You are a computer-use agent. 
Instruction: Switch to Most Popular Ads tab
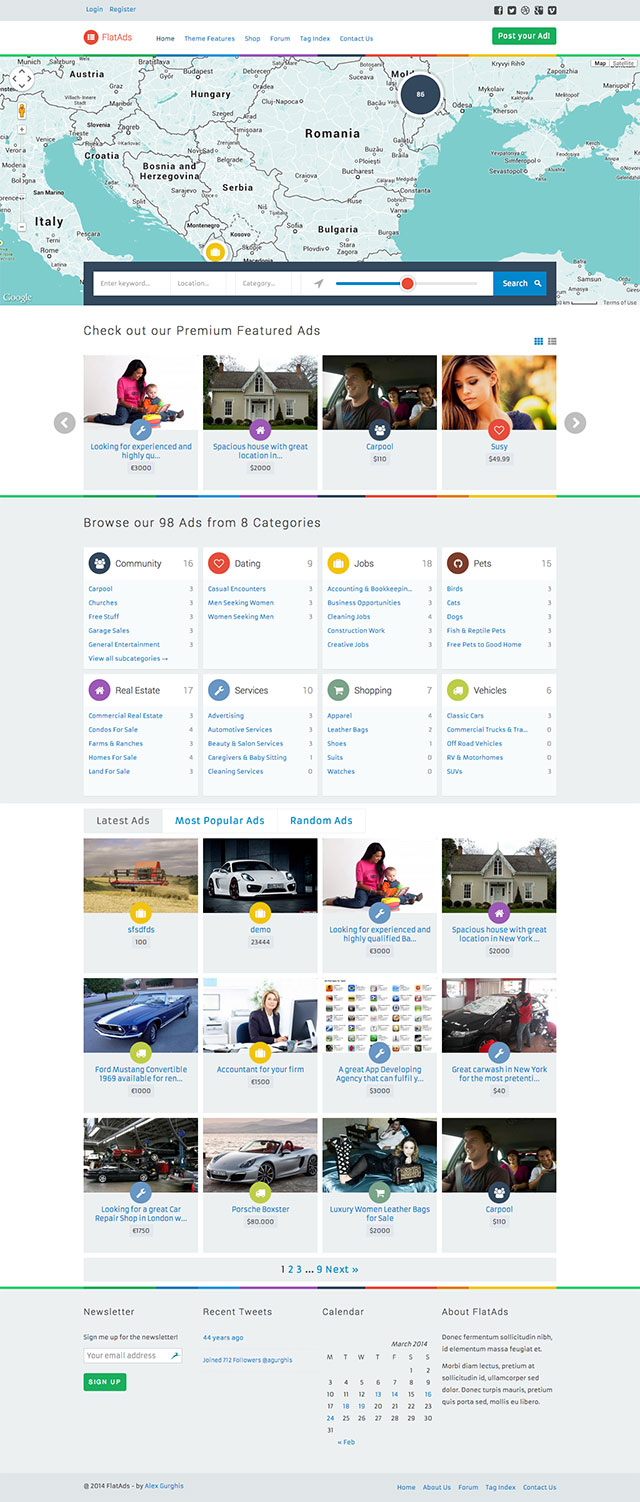(219, 821)
